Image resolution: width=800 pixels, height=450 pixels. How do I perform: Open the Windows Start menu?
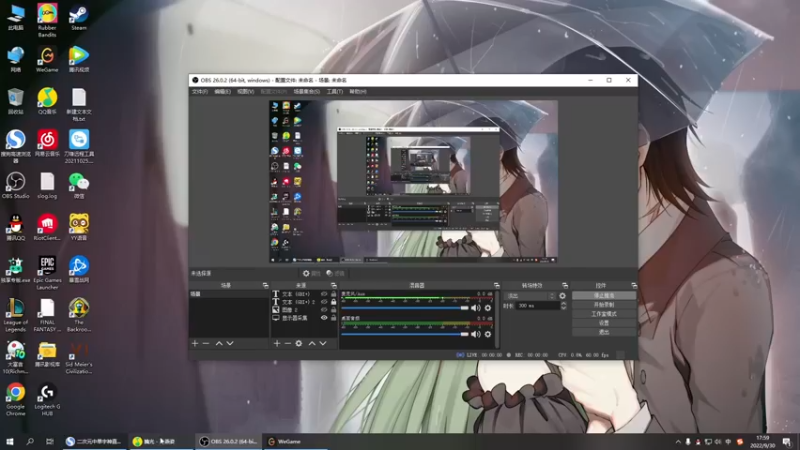click(10, 442)
